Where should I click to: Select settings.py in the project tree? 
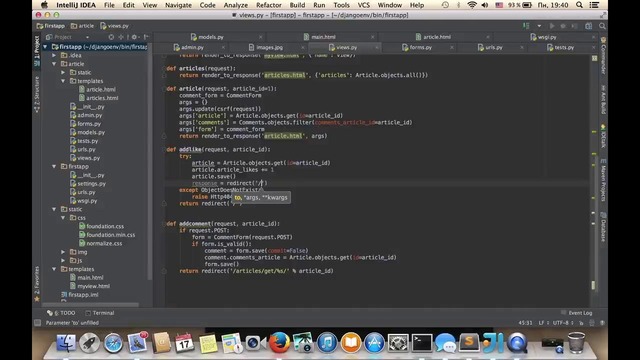[x=88, y=184]
